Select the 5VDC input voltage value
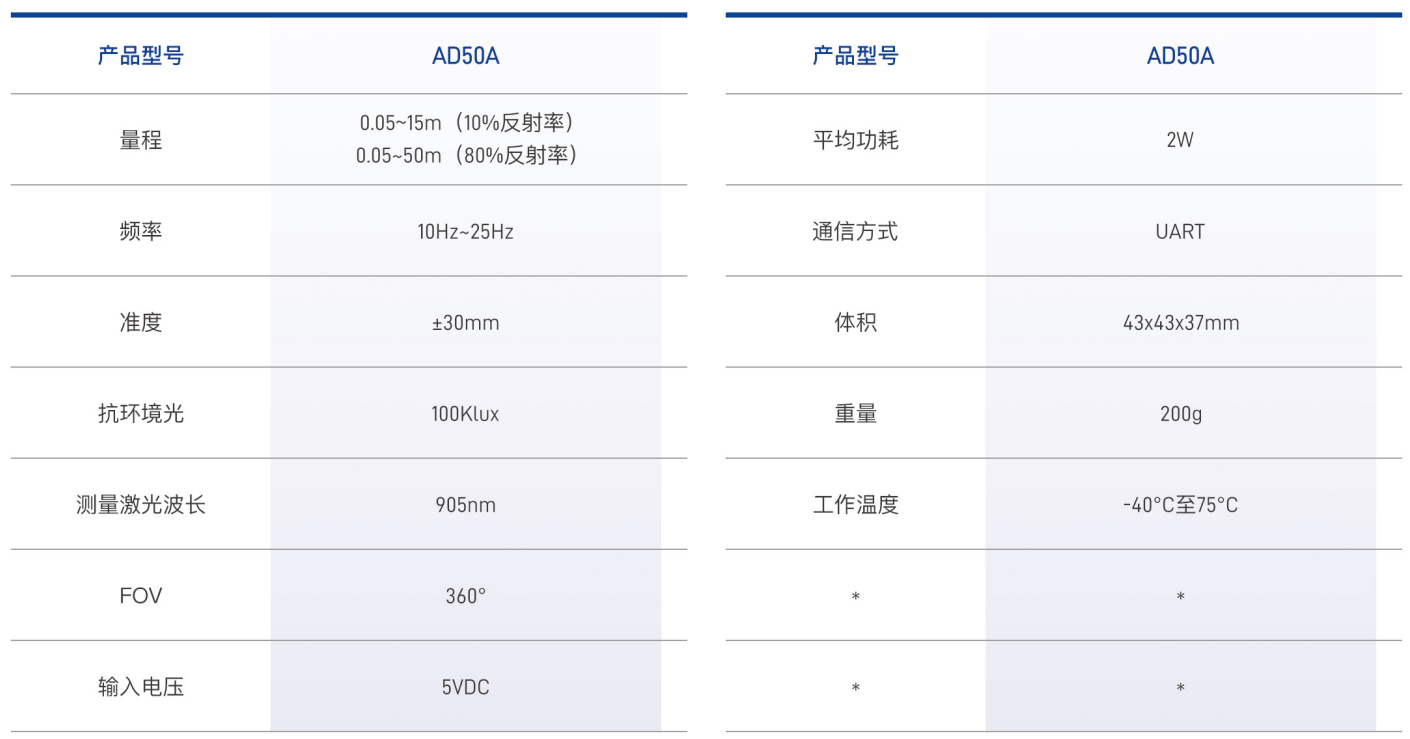This screenshot has height=739, width=1410. click(x=465, y=687)
